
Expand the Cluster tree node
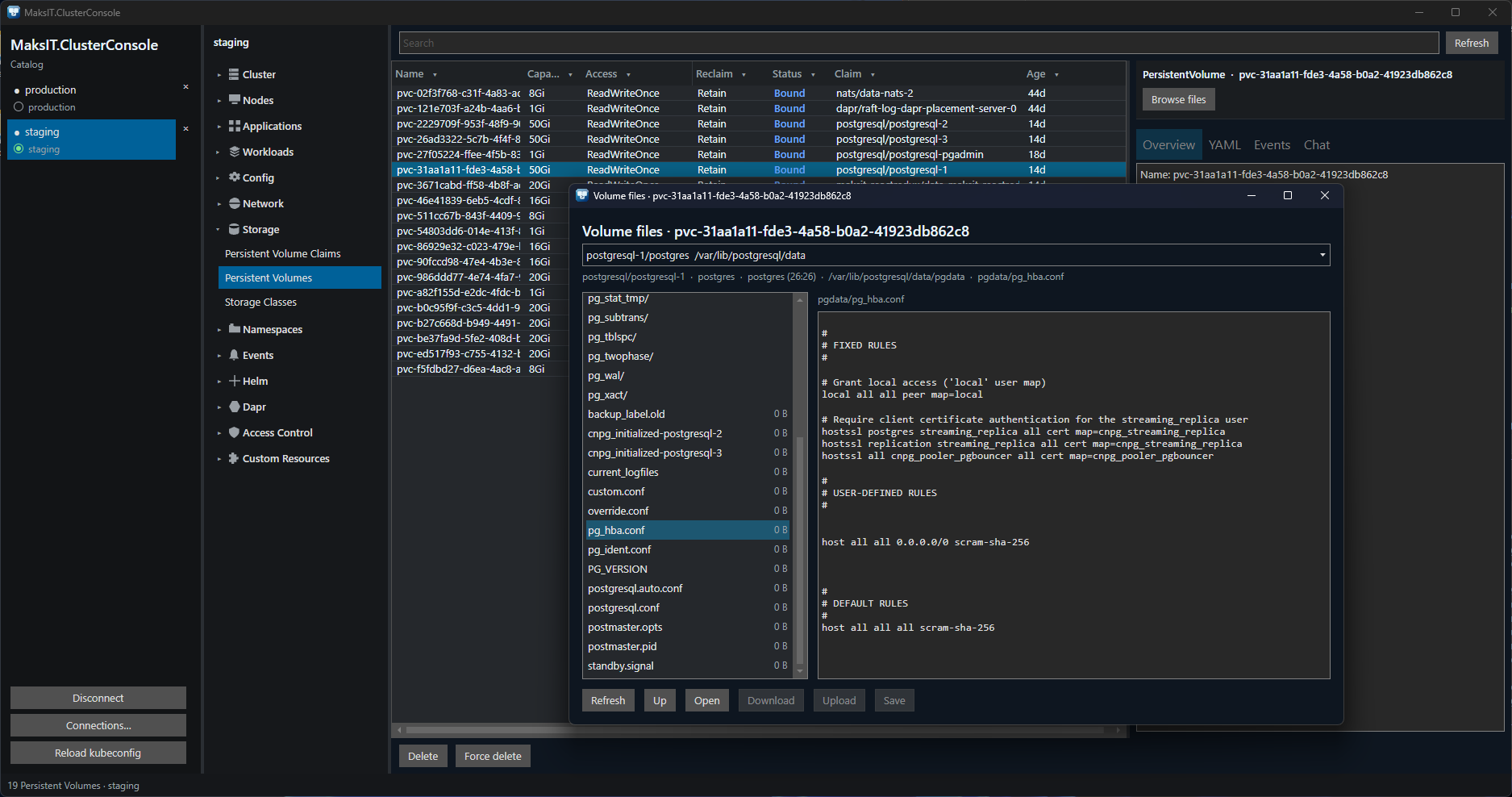[x=219, y=75]
